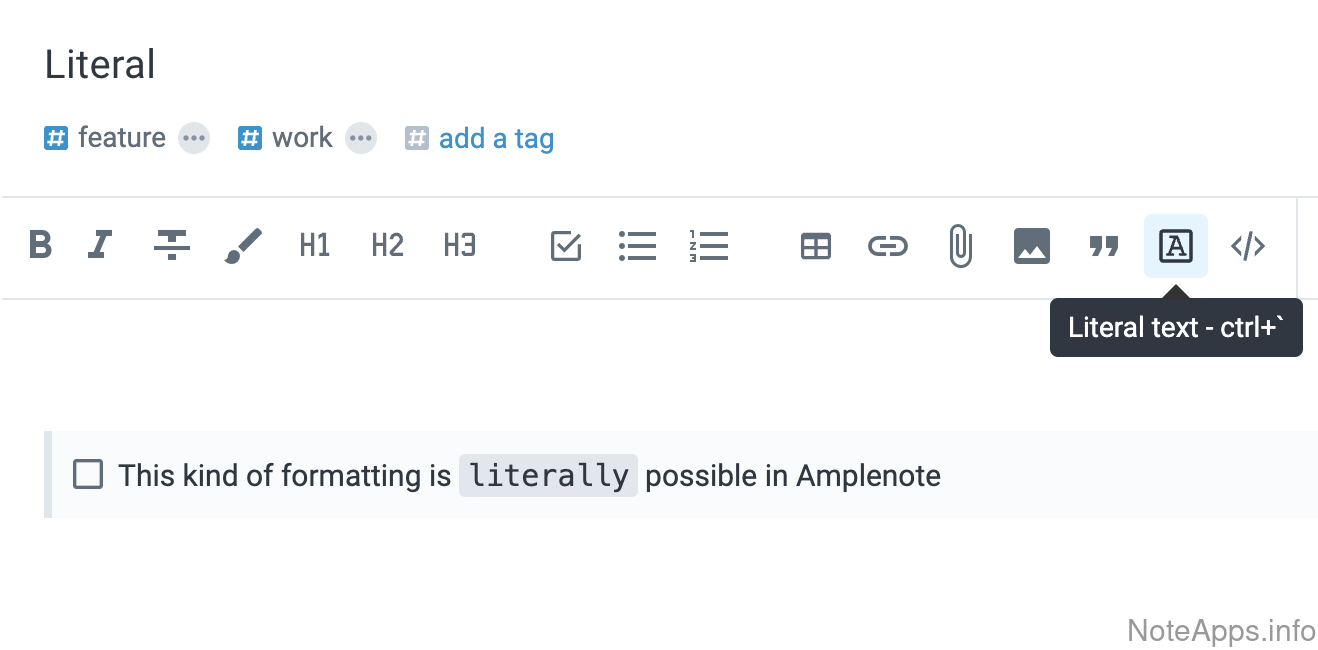
Task: Attach a file with paperclip icon
Action: tap(960, 246)
